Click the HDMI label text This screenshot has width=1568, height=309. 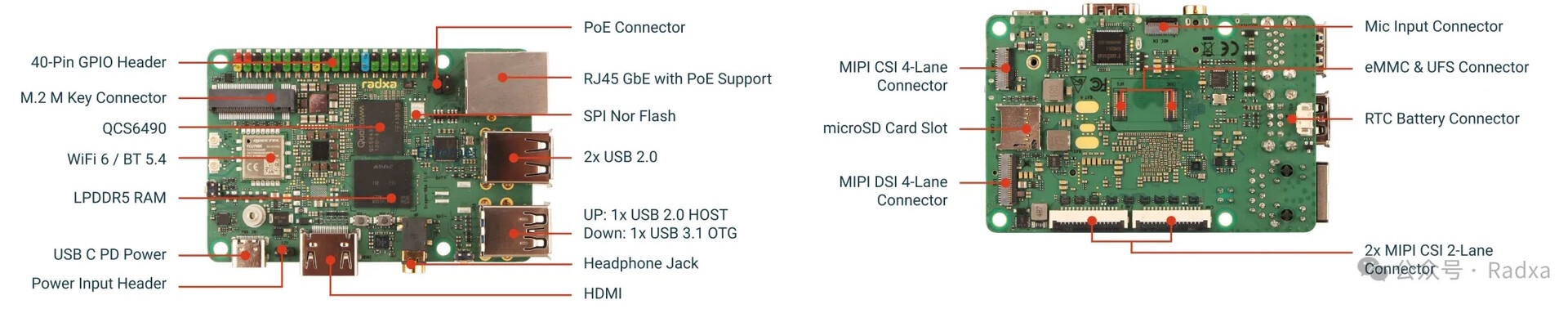pos(603,293)
